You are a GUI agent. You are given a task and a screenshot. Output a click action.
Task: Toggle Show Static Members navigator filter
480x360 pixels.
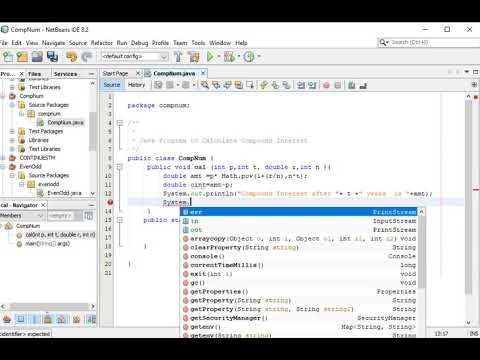(34, 319)
